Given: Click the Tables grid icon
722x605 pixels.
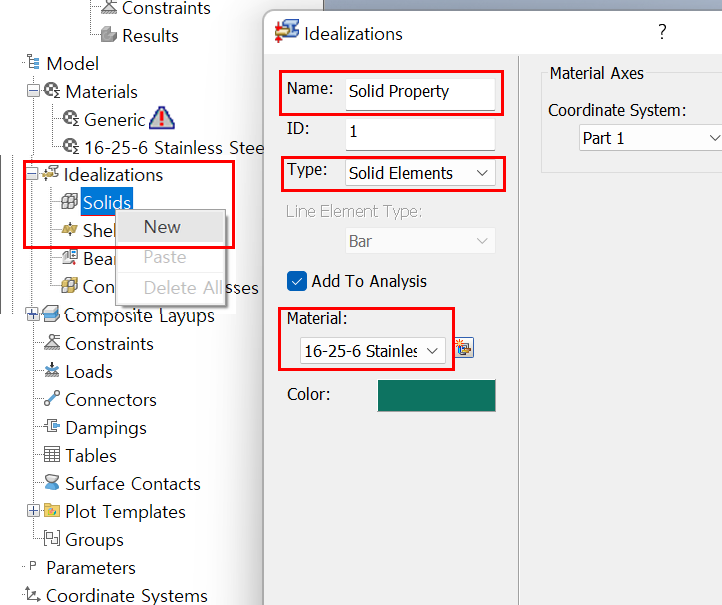Looking at the screenshot, I should (x=52, y=456).
